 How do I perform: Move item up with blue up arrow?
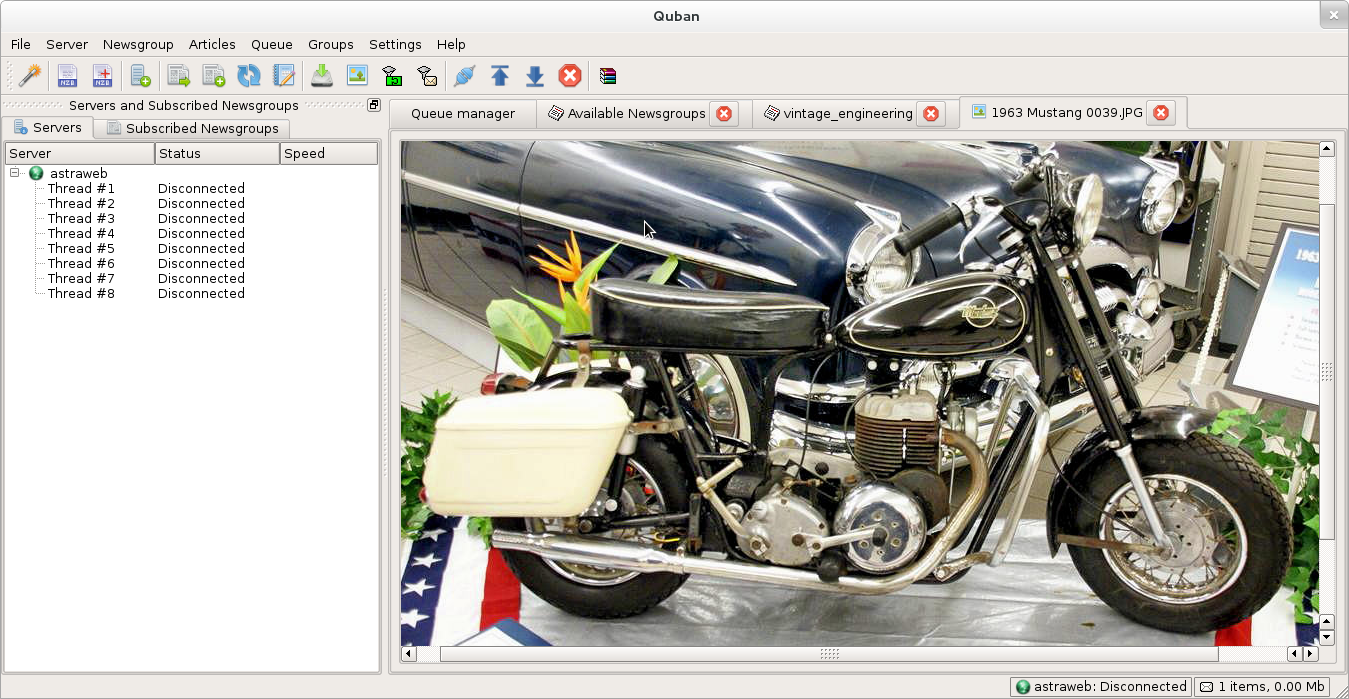pyautogui.click(x=500, y=75)
